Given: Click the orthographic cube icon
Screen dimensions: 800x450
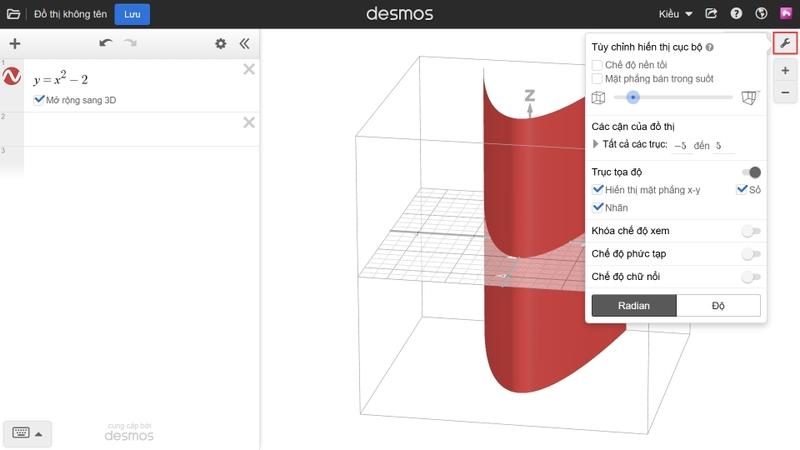Looking at the screenshot, I should [598, 97].
